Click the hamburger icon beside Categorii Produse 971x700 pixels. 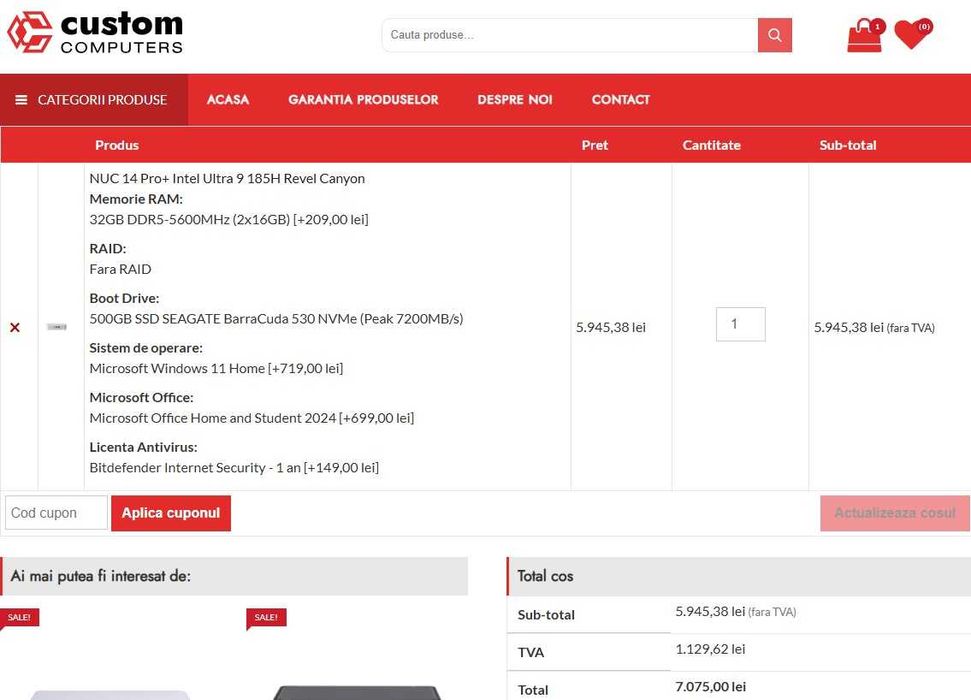pos(21,100)
